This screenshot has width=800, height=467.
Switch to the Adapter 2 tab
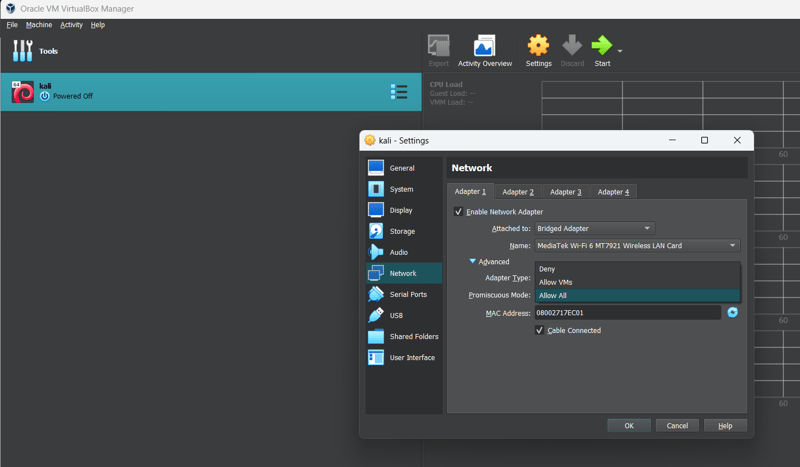tap(518, 192)
